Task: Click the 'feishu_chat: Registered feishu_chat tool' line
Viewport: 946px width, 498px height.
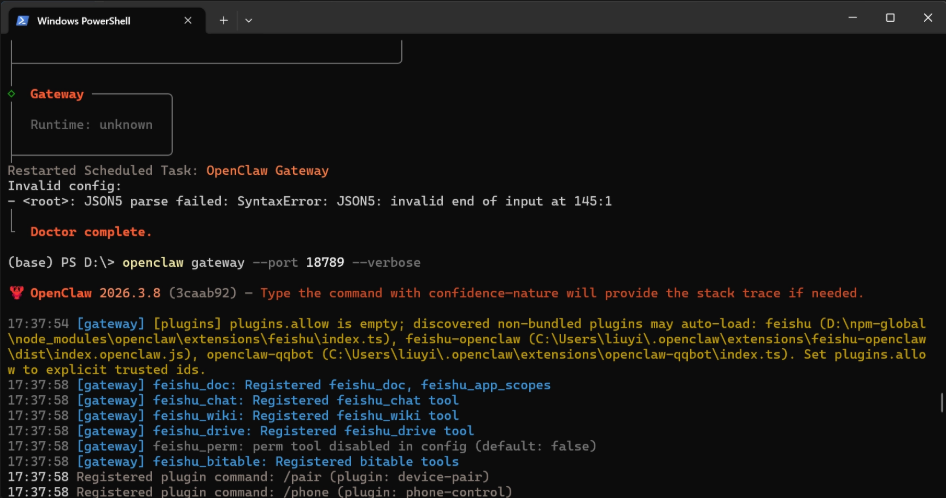Action: (x=233, y=400)
